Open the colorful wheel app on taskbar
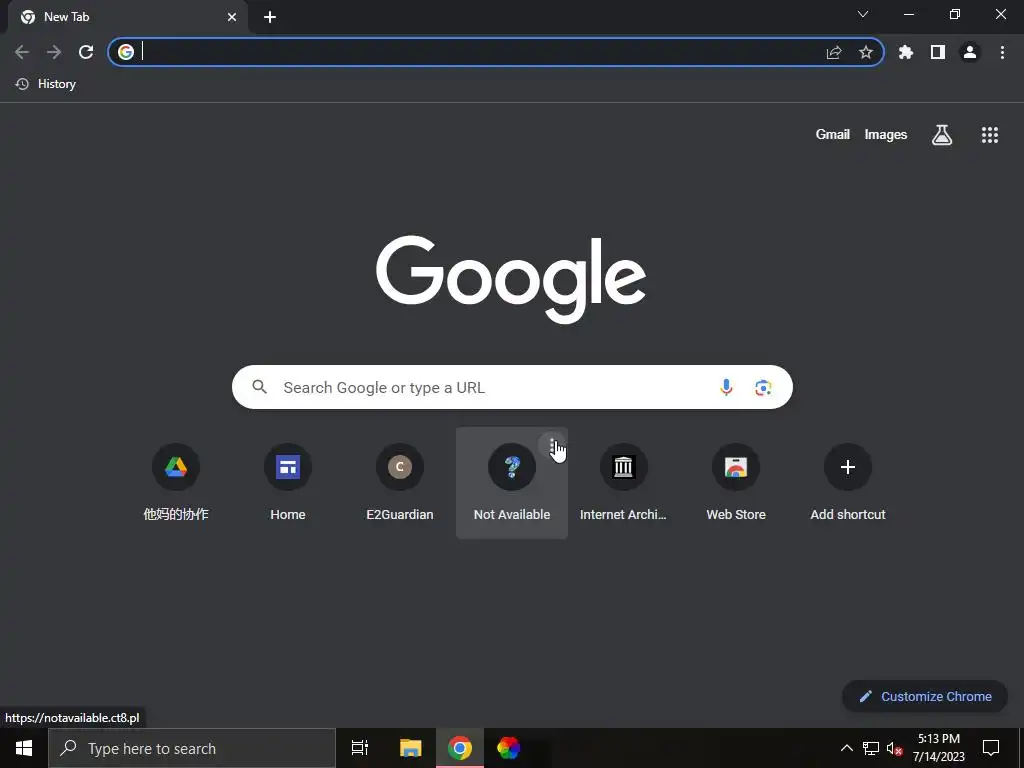The image size is (1024, 768). [x=509, y=748]
